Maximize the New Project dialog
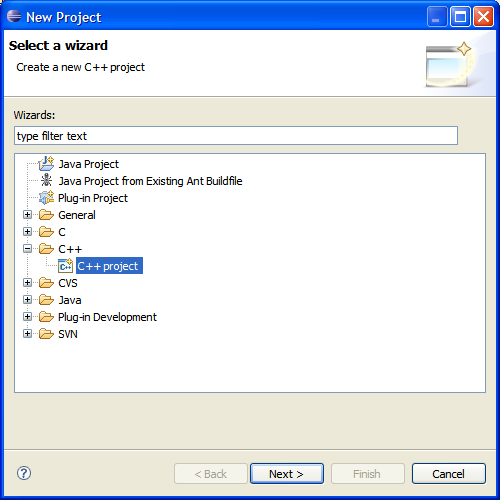This screenshot has height=500, width=500. (460, 16)
